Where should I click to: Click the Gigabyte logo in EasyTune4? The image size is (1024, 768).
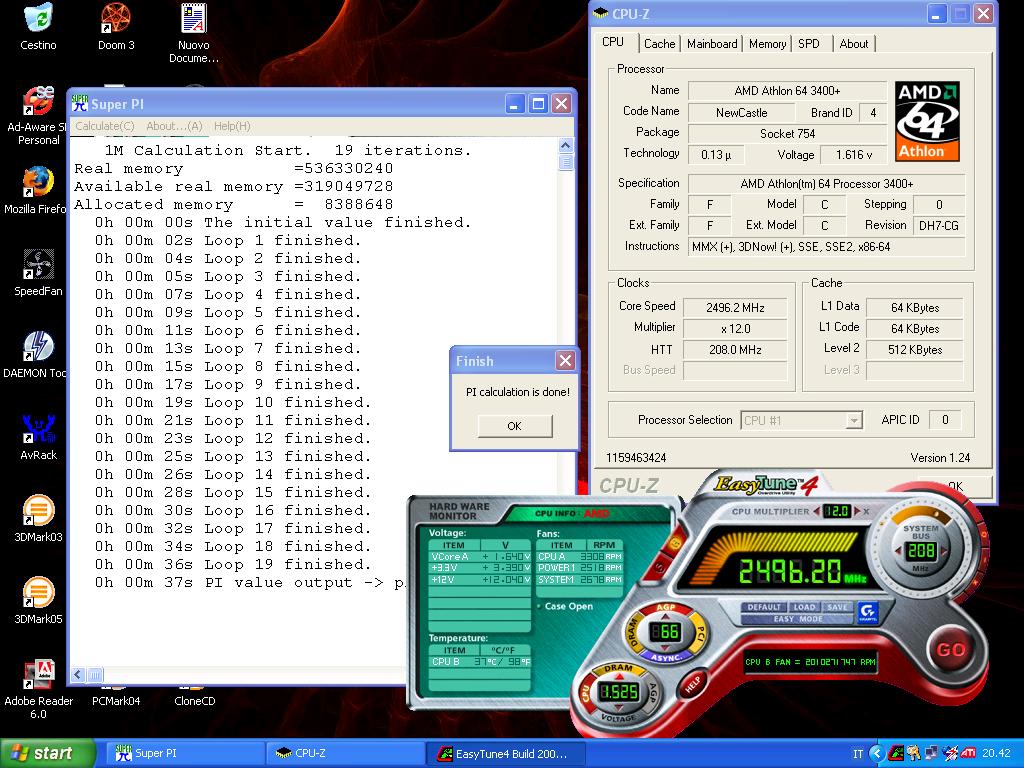(868, 613)
